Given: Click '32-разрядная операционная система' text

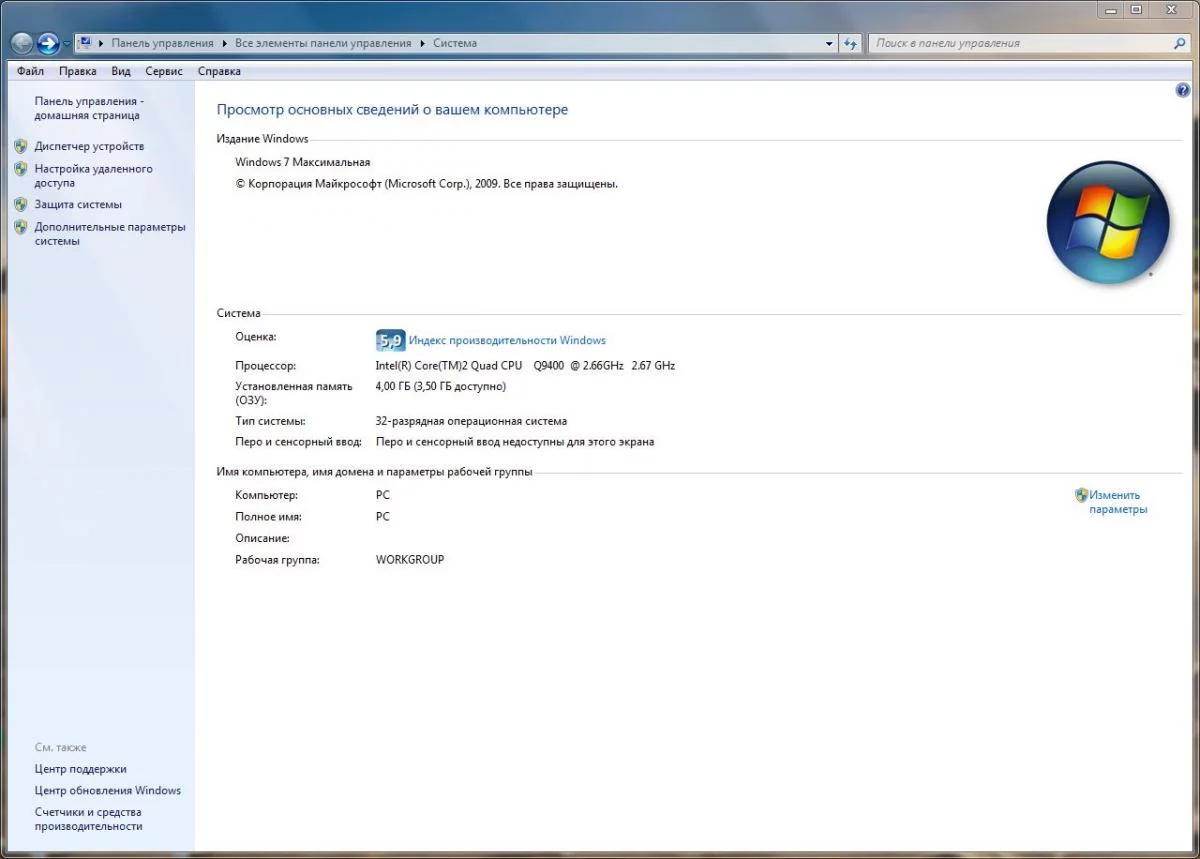Looking at the screenshot, I should click(x=471, y=421).
